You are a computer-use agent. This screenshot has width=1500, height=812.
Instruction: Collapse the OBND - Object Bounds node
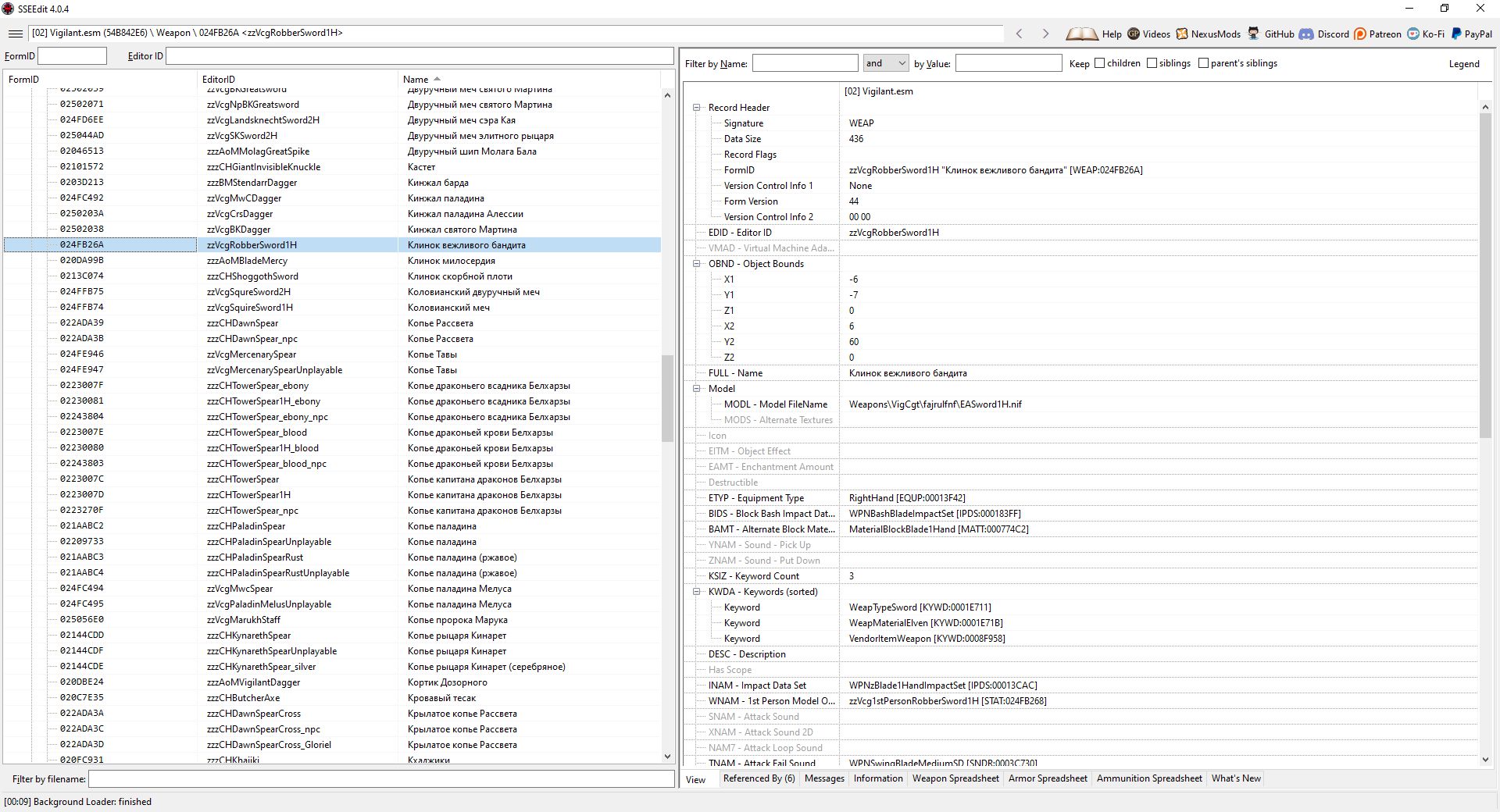pyautogui.click(x=697, y=264)
